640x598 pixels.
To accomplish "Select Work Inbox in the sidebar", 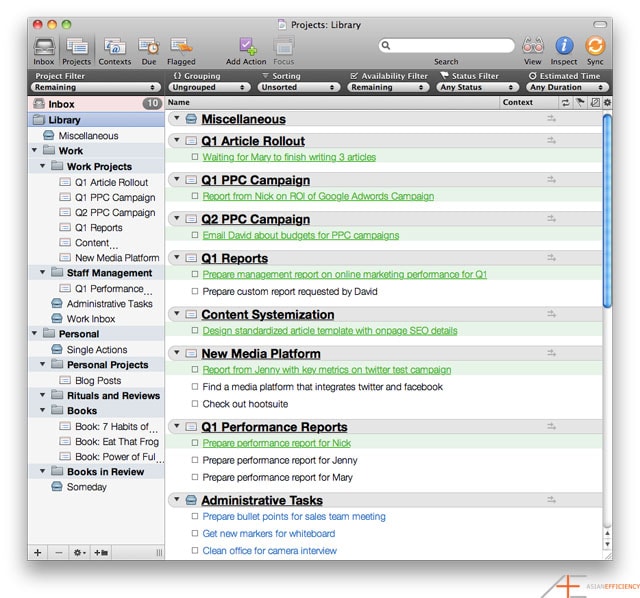I will click(90, 319).
